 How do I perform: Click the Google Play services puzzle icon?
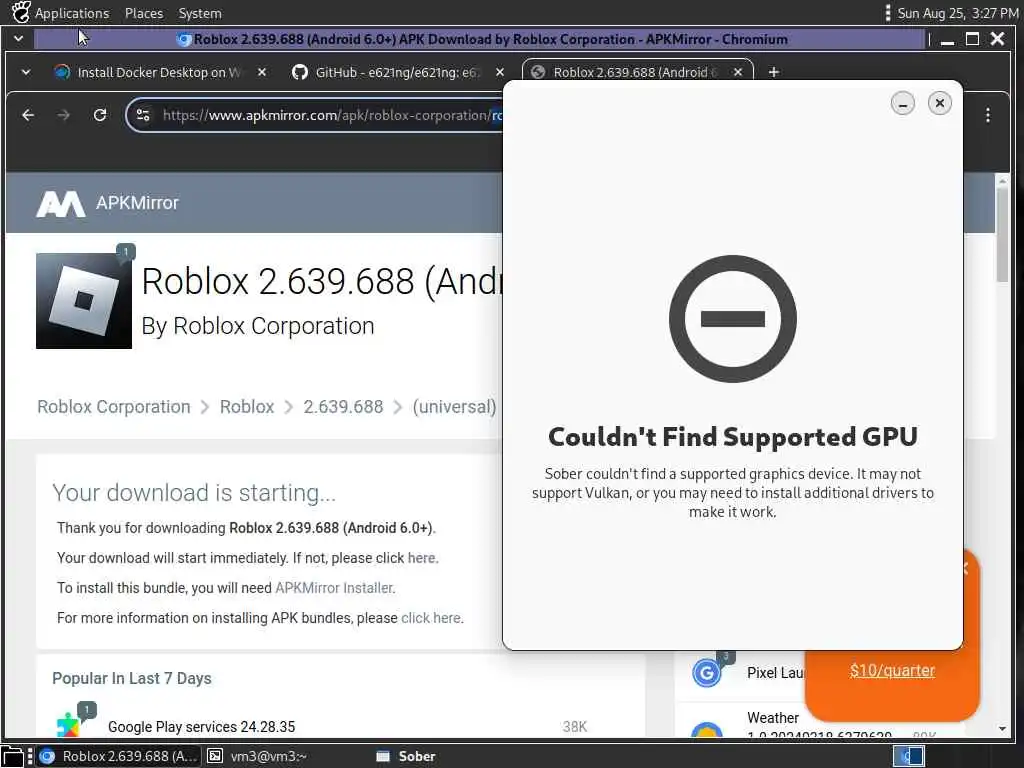[x=69, y=724]
